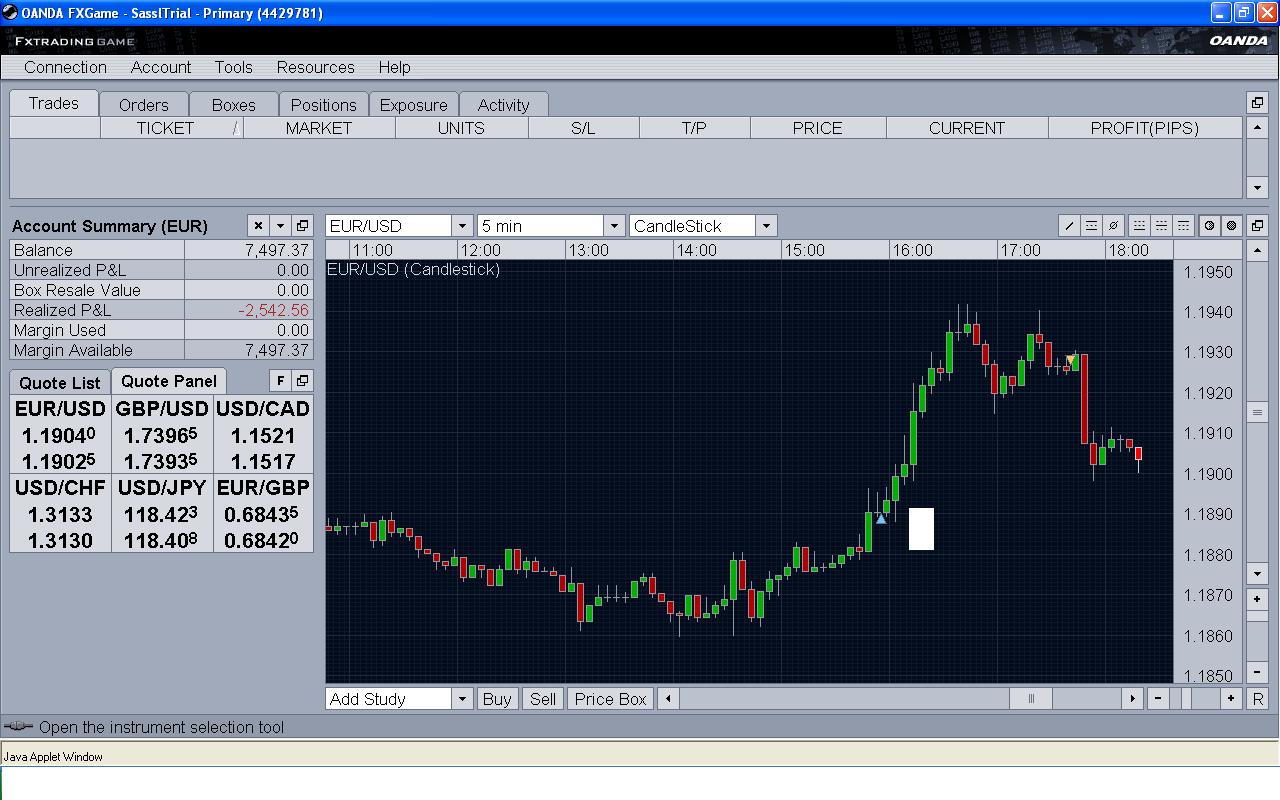Click the orange sell marker on the chart
Image resolution: width=1280 pixels, height=800 pixels.
1071,360
